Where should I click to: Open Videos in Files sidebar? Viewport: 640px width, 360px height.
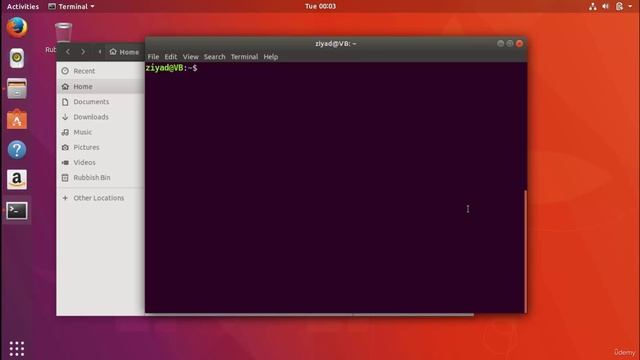click(100, 162)
